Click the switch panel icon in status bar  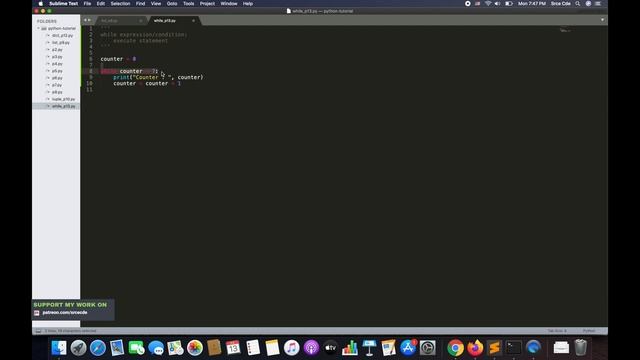pos(38,331)
